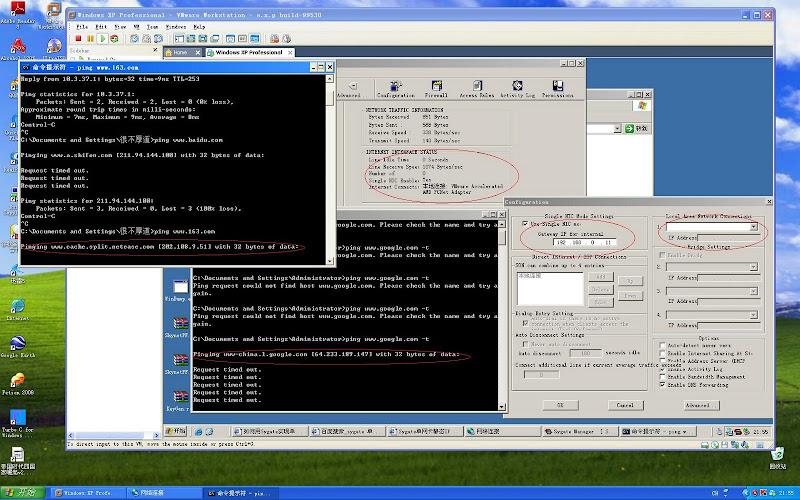Toggle Enable Bandwidth Management checkbox
Image resolution: width=800 pixels, height=500 pixels.
pyautogui.click(x=662, y=377)
